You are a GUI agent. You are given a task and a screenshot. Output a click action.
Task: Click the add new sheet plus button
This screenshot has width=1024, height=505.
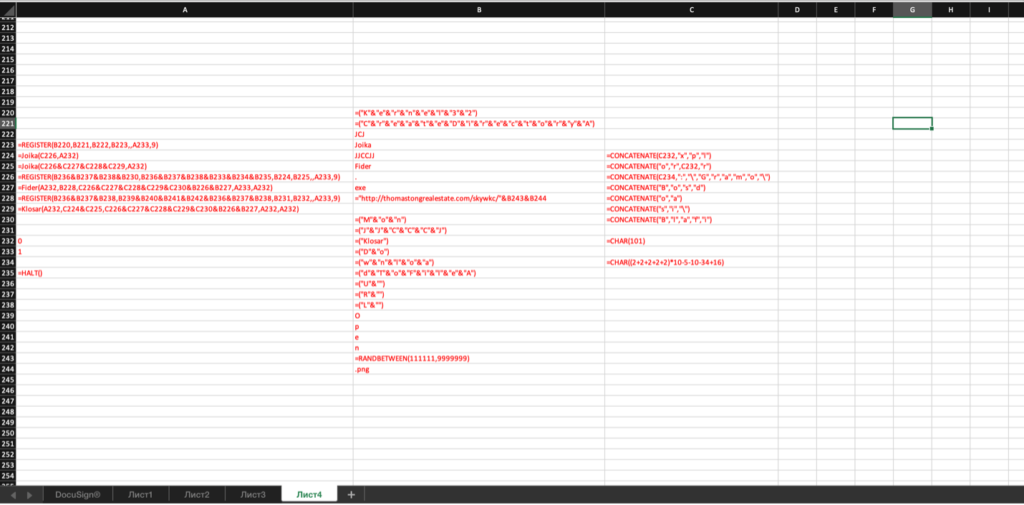click(x=351, y=494)
